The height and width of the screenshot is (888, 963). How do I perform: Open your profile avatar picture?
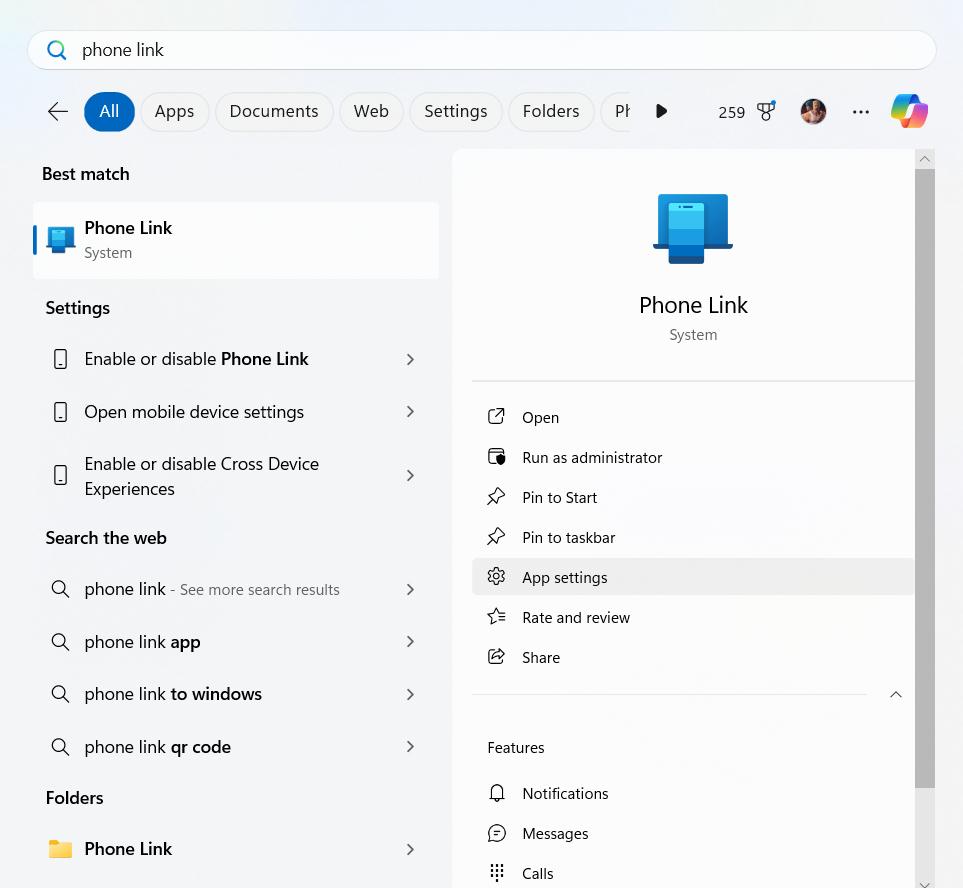[x=813, y=111]
